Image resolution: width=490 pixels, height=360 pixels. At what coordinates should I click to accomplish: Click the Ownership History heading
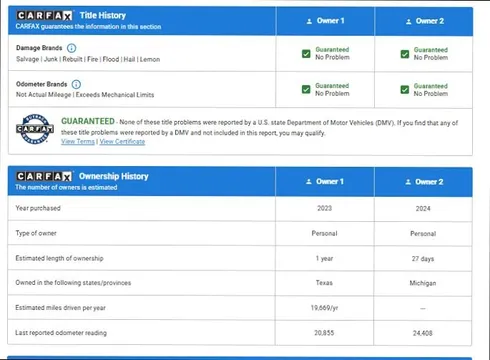click(x=114, y=176)
